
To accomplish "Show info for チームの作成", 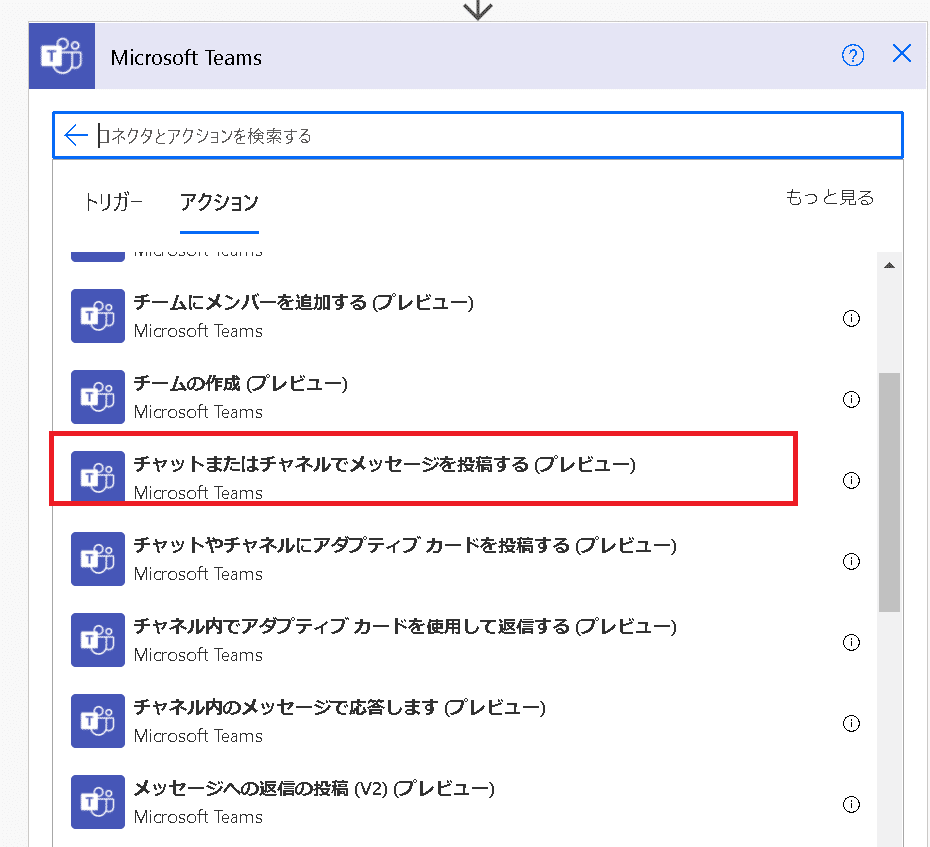I will pyautogui.click(x=851, y=399).
